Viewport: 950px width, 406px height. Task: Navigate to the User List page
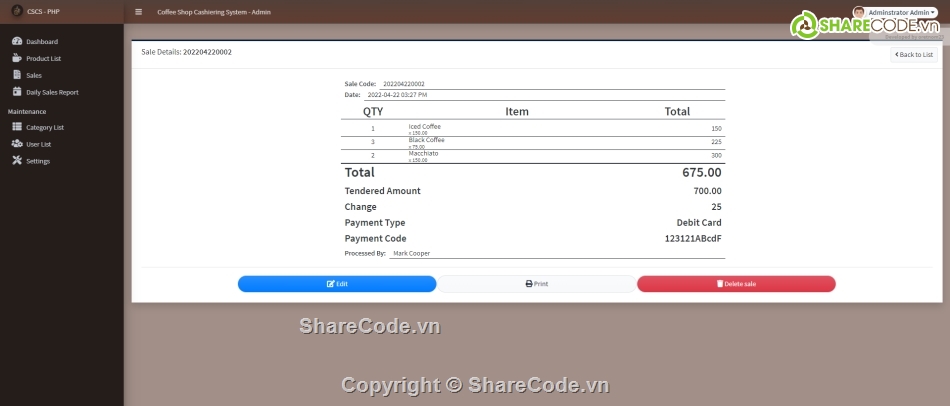tap(39, 144)
